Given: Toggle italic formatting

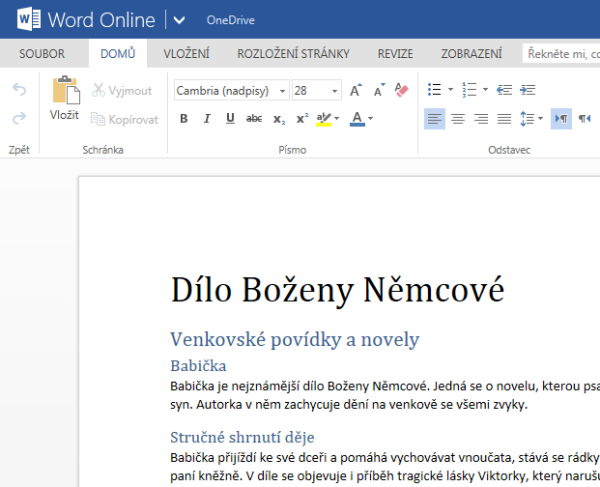Looking at the screenshot, I should coord(207,118).
